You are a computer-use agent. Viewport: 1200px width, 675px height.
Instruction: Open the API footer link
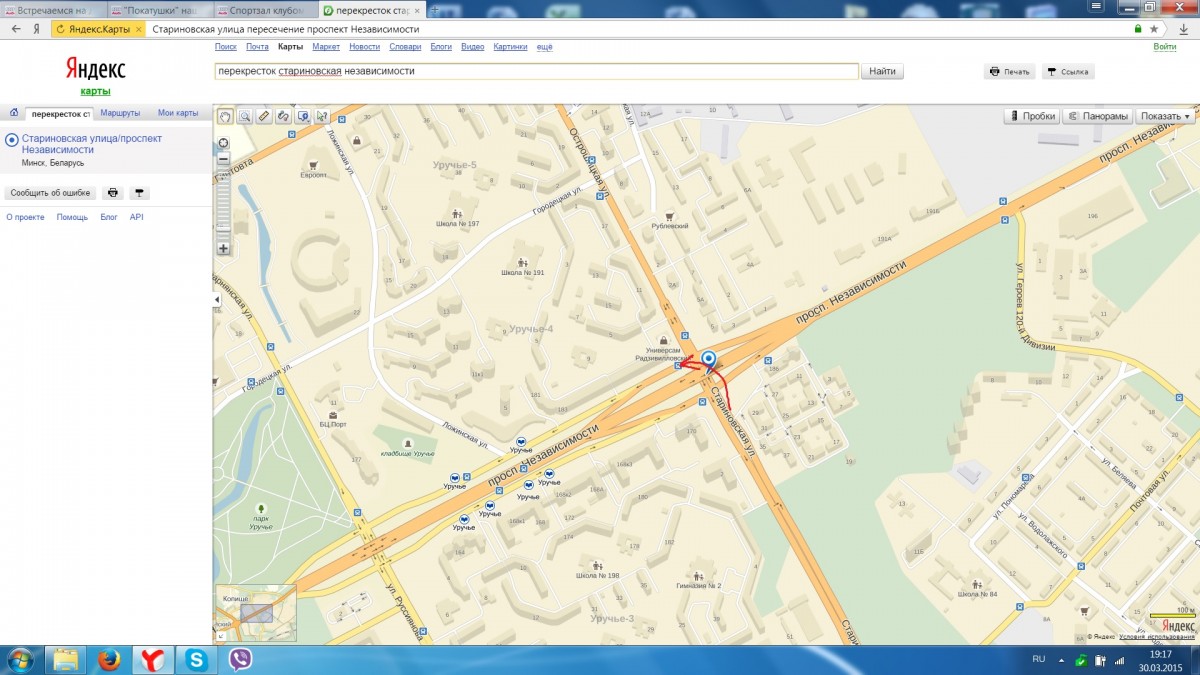pyautogui.click(x=137, y=217)
